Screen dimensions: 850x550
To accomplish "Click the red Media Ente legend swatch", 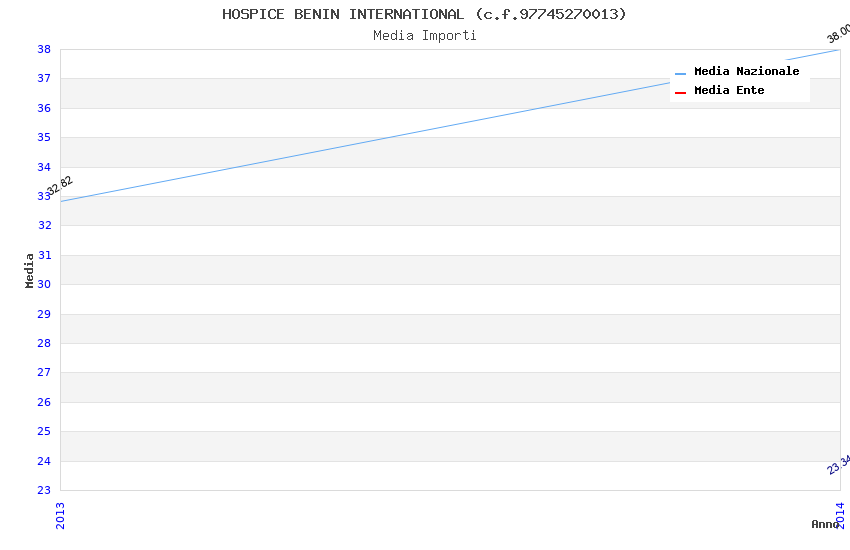I will pos(681,92).
